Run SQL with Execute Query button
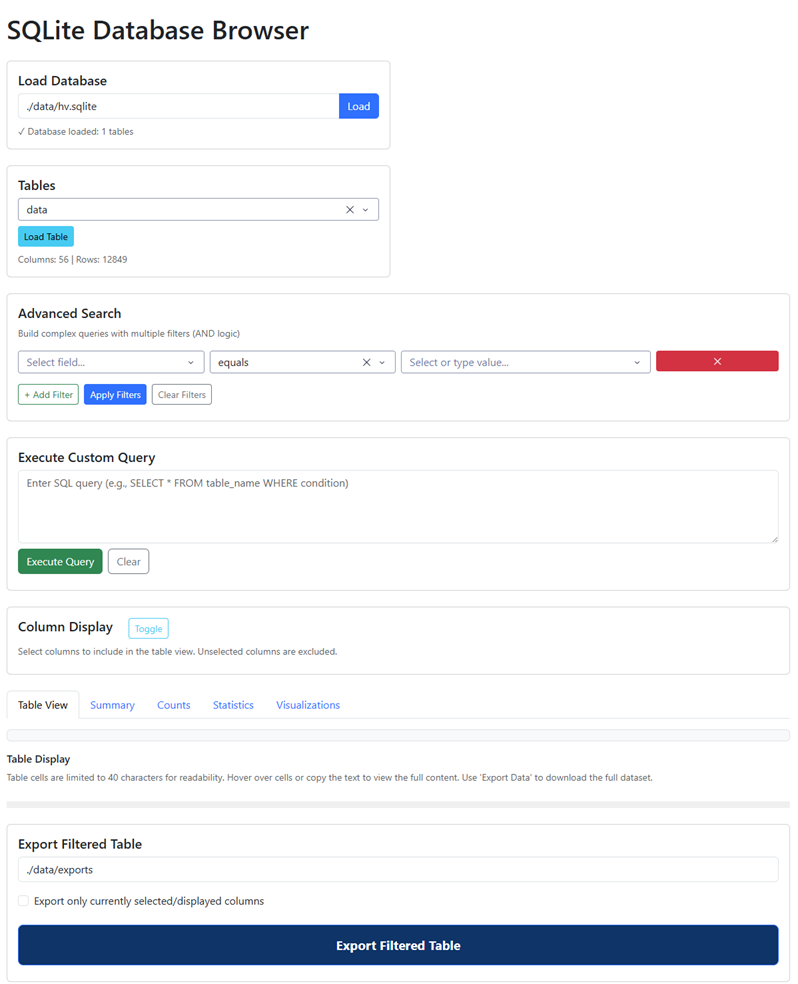 point(60,562)
